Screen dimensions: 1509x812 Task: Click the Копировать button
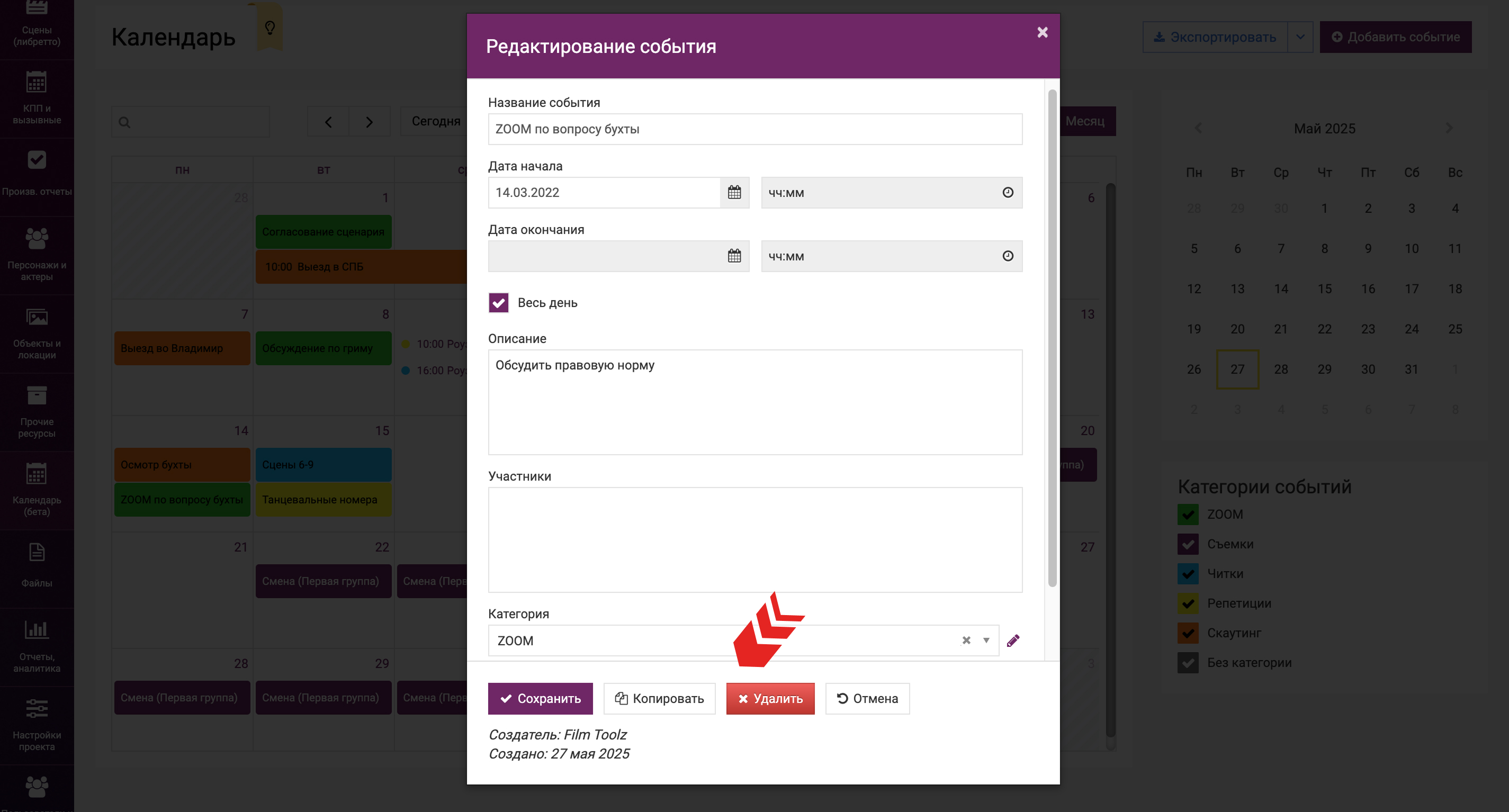coord(659,698)
